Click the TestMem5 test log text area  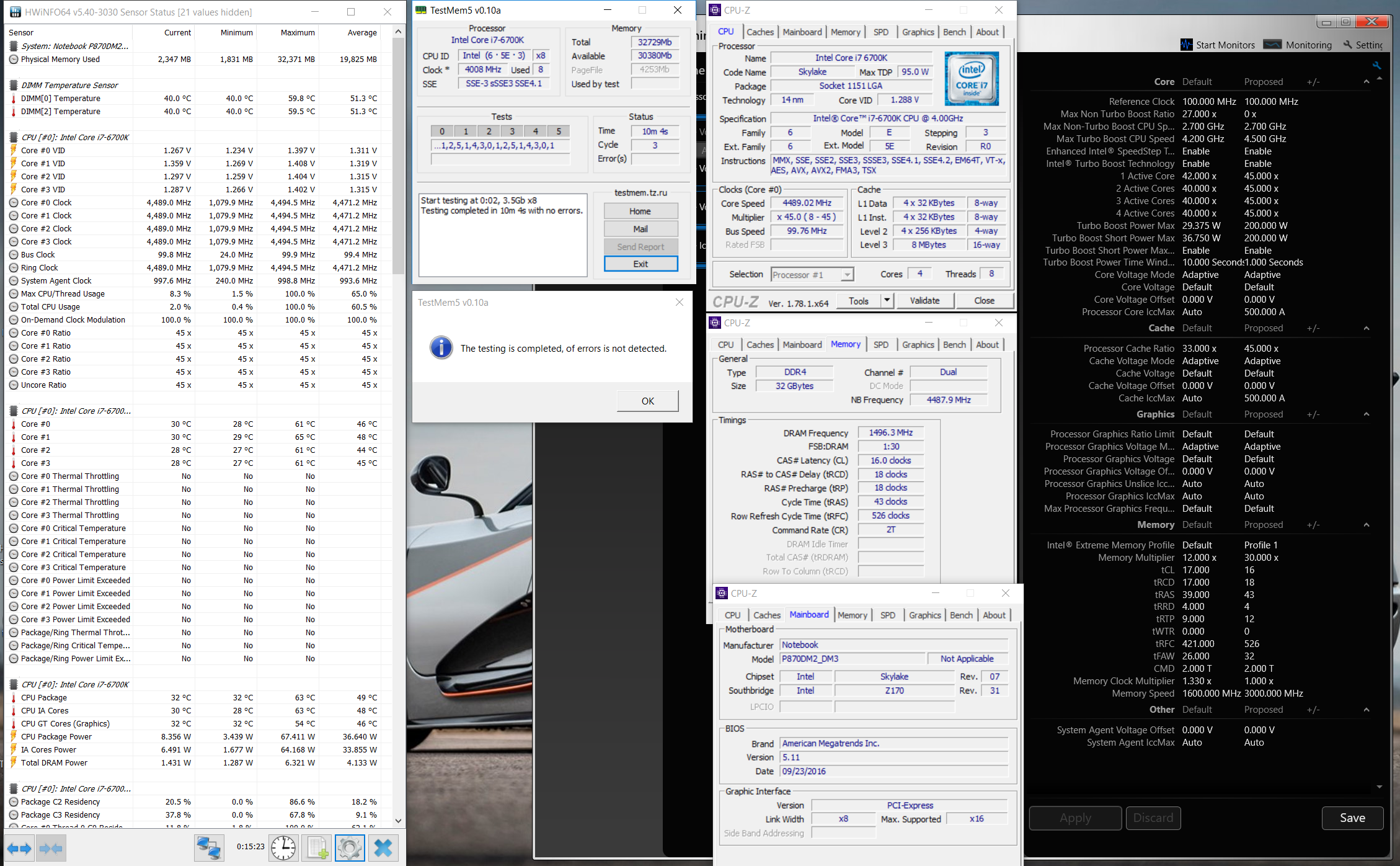tap(503, 235)
